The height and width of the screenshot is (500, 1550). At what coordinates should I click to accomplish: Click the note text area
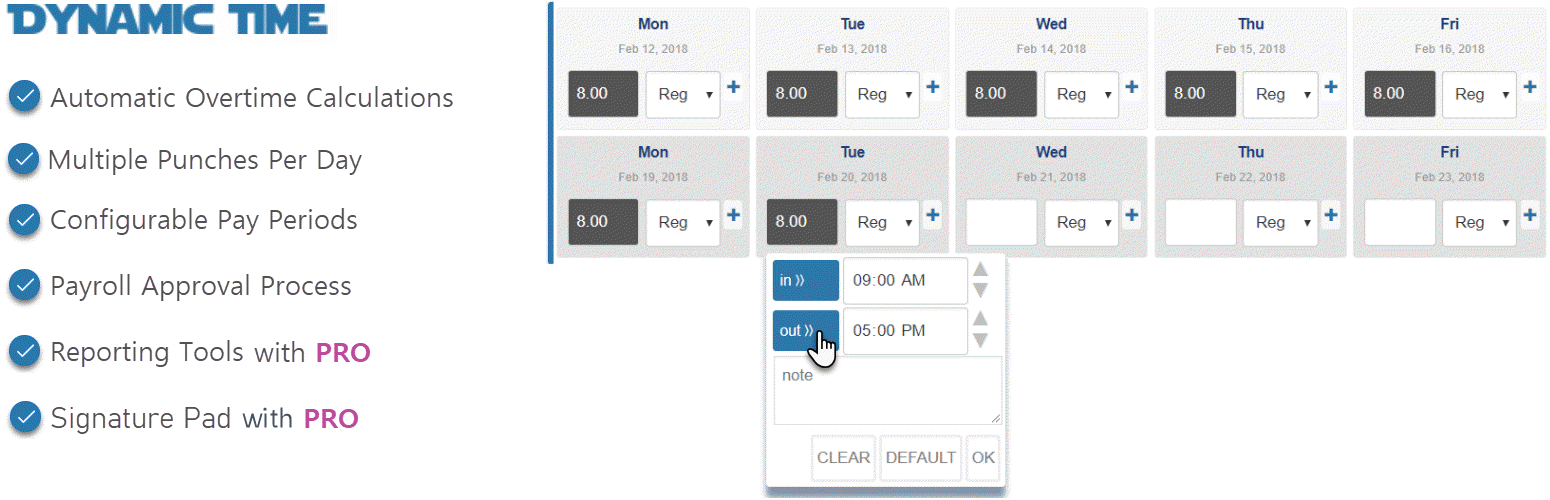(x=888, y=391)
